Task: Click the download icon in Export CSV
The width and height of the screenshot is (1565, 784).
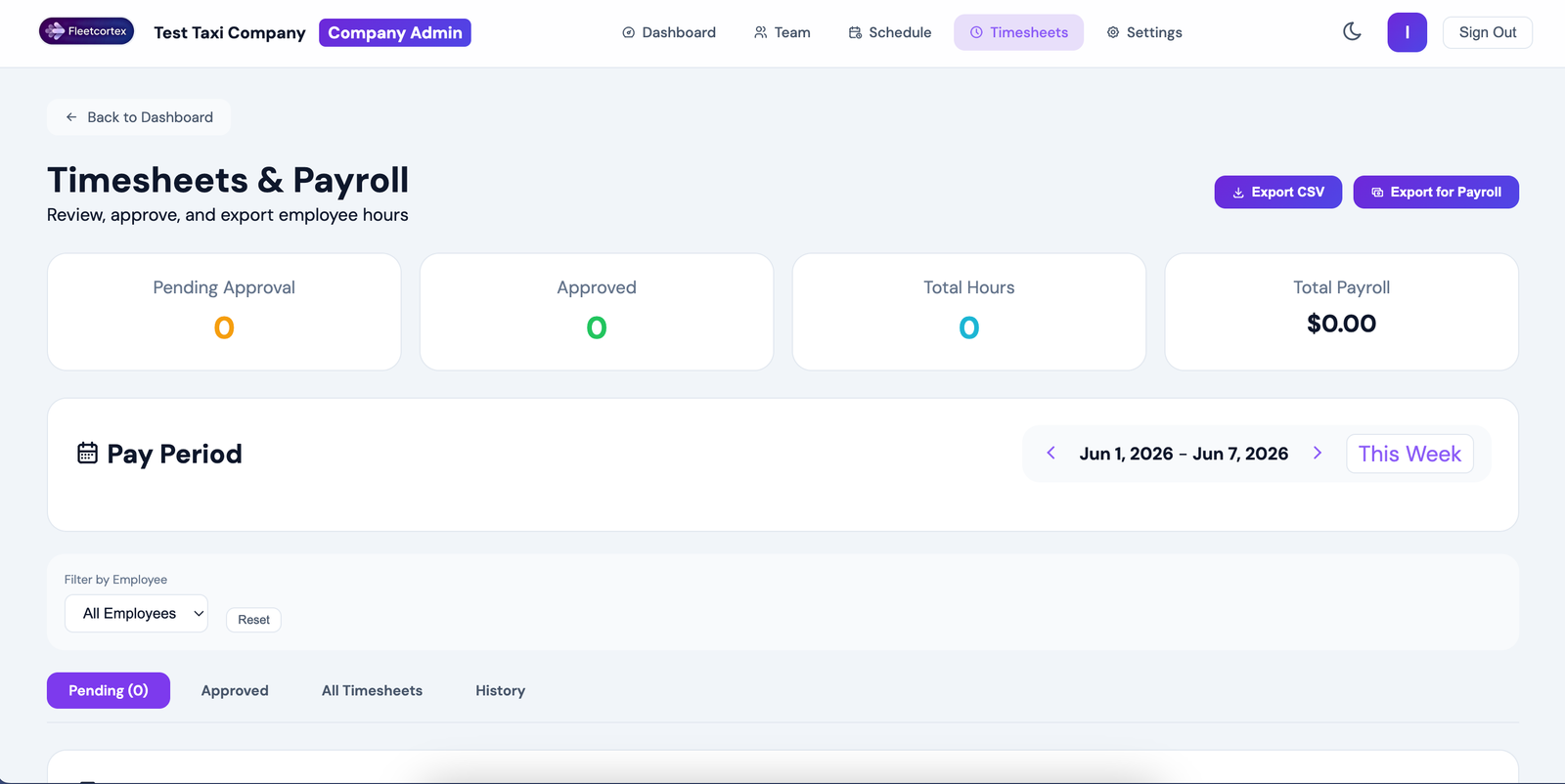Action: [x=1238, y=193]
